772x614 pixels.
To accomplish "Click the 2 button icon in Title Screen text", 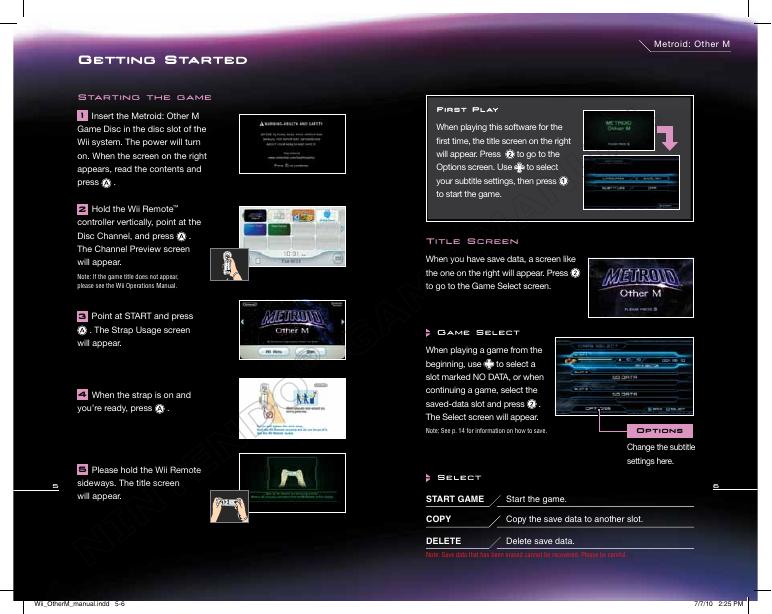I will [575, 273].
